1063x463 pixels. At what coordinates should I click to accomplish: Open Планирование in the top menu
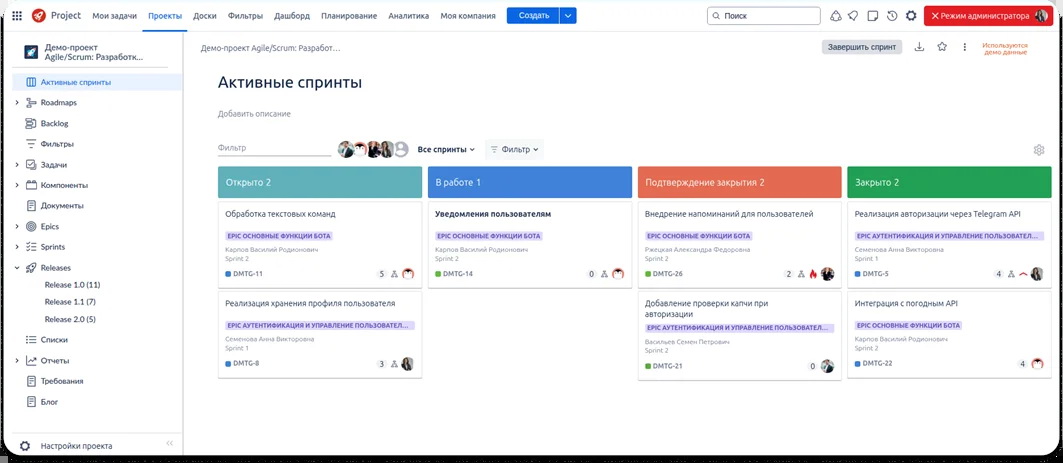coord(349,16)
